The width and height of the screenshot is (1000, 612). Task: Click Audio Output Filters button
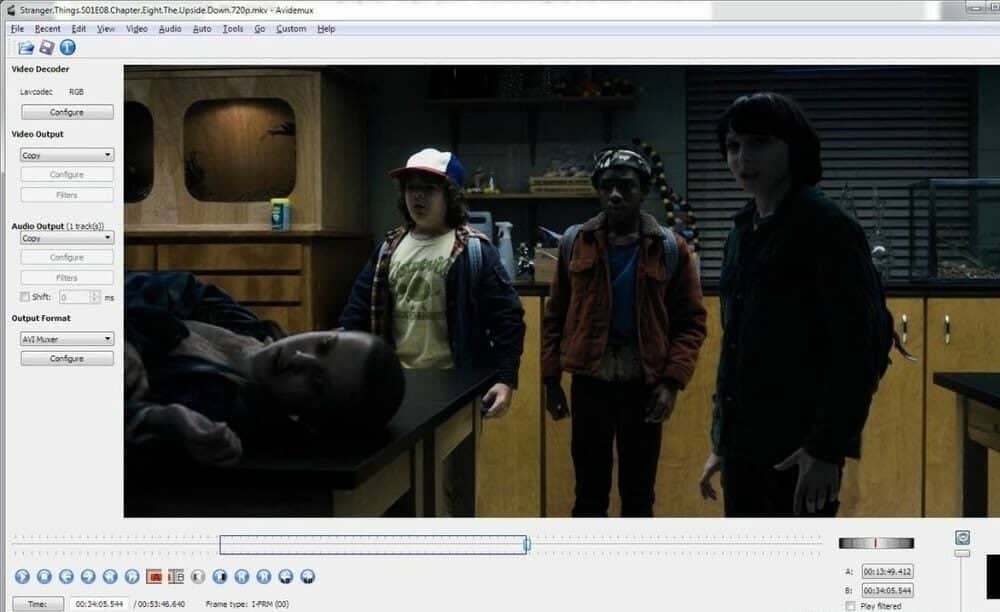tap(67, 278)
